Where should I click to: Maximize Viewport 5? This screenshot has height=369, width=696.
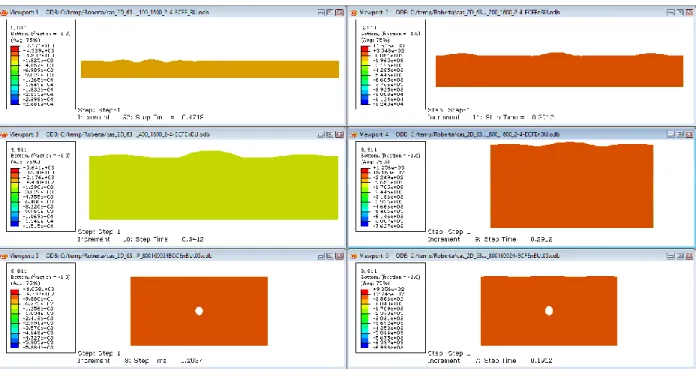tap(330, 256)
